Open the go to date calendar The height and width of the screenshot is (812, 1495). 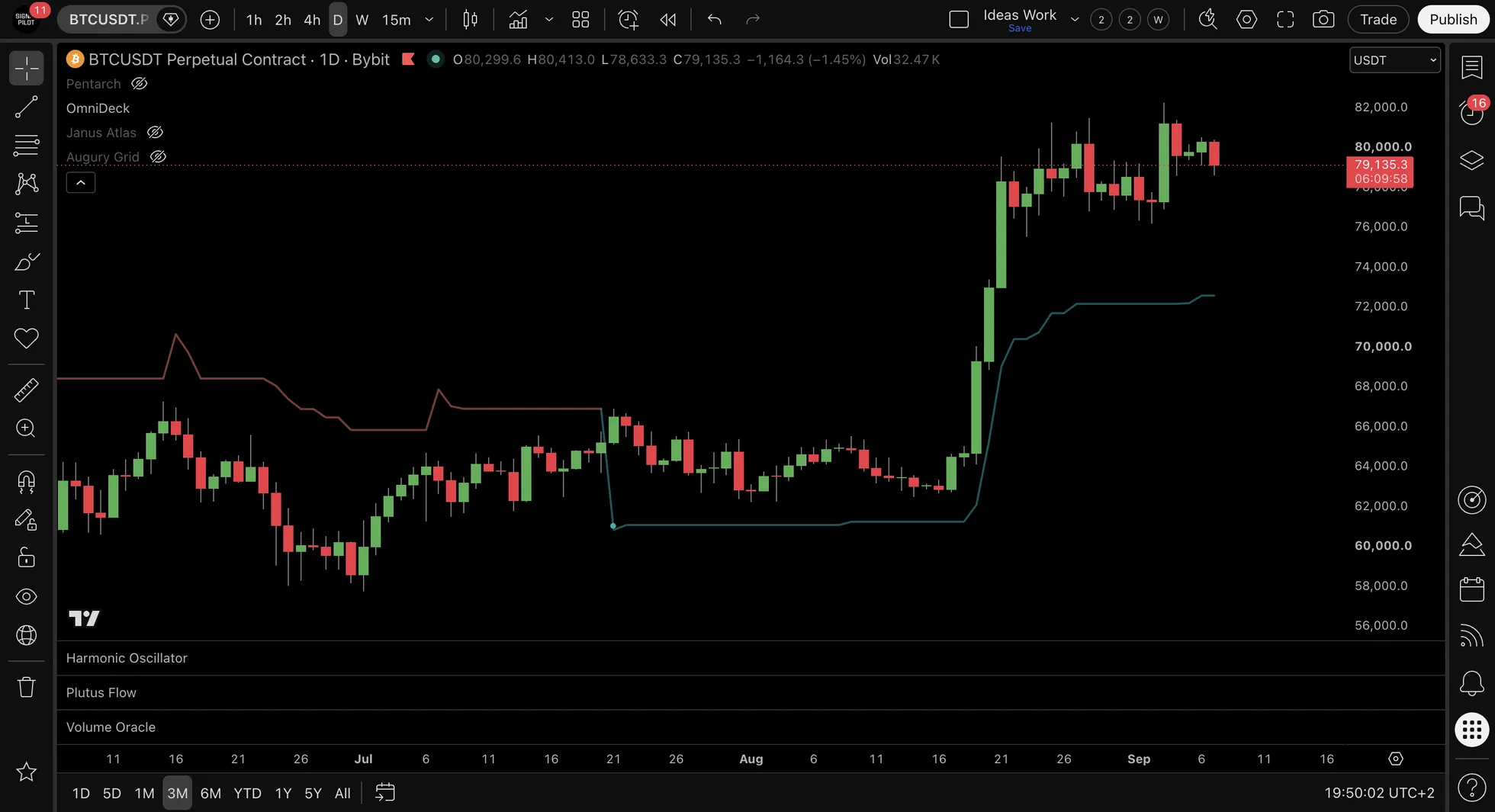click(x=385, y=793)
